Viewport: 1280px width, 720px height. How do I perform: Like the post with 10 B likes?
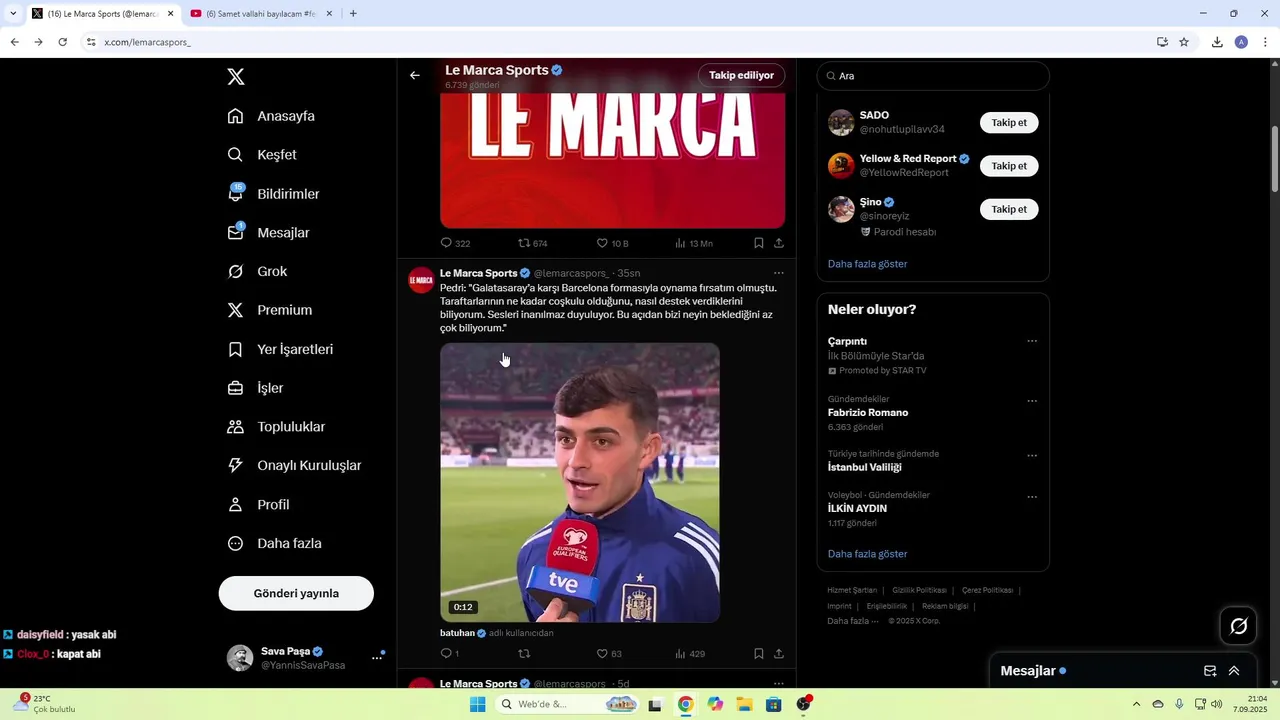pos(612,243)
